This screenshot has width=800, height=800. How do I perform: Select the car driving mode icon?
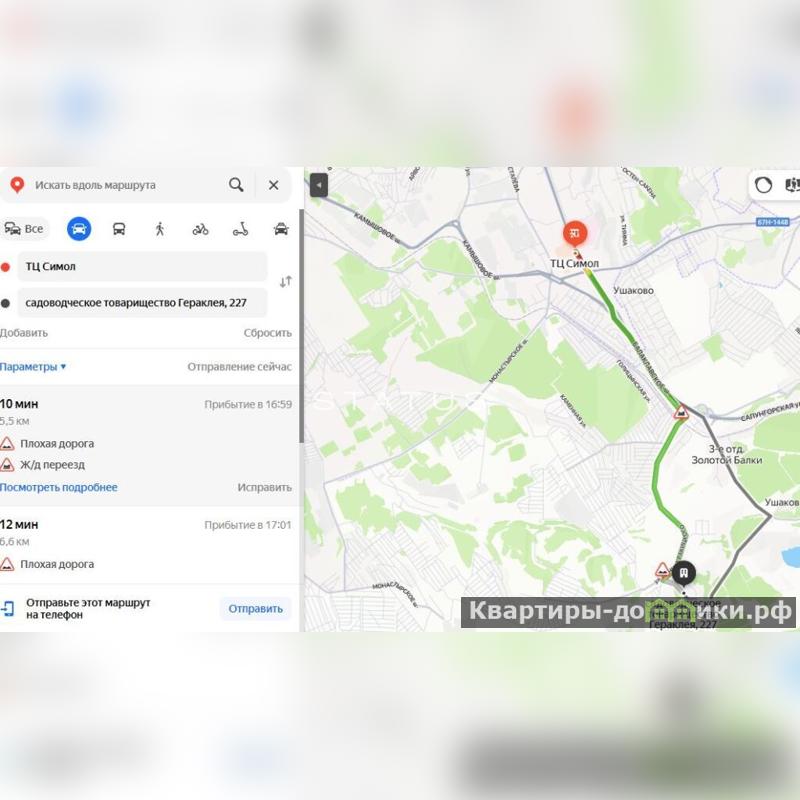(x=79, y=229)
